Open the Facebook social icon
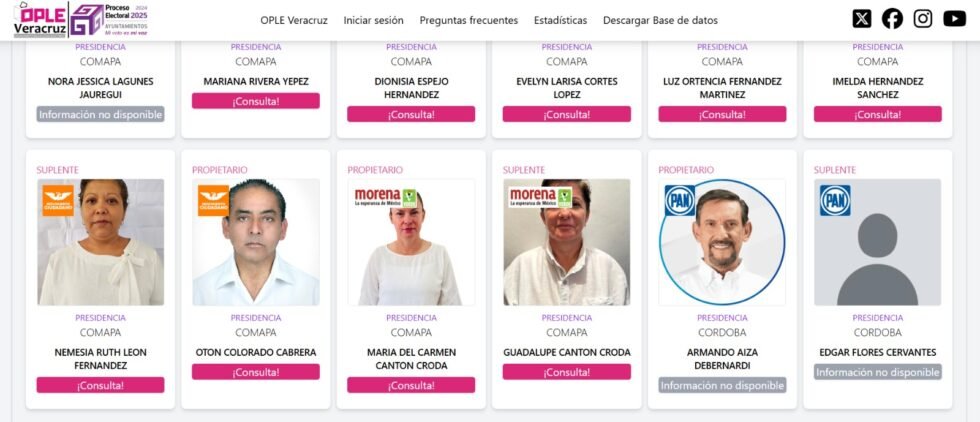980x422 pixels. [892, 19]
